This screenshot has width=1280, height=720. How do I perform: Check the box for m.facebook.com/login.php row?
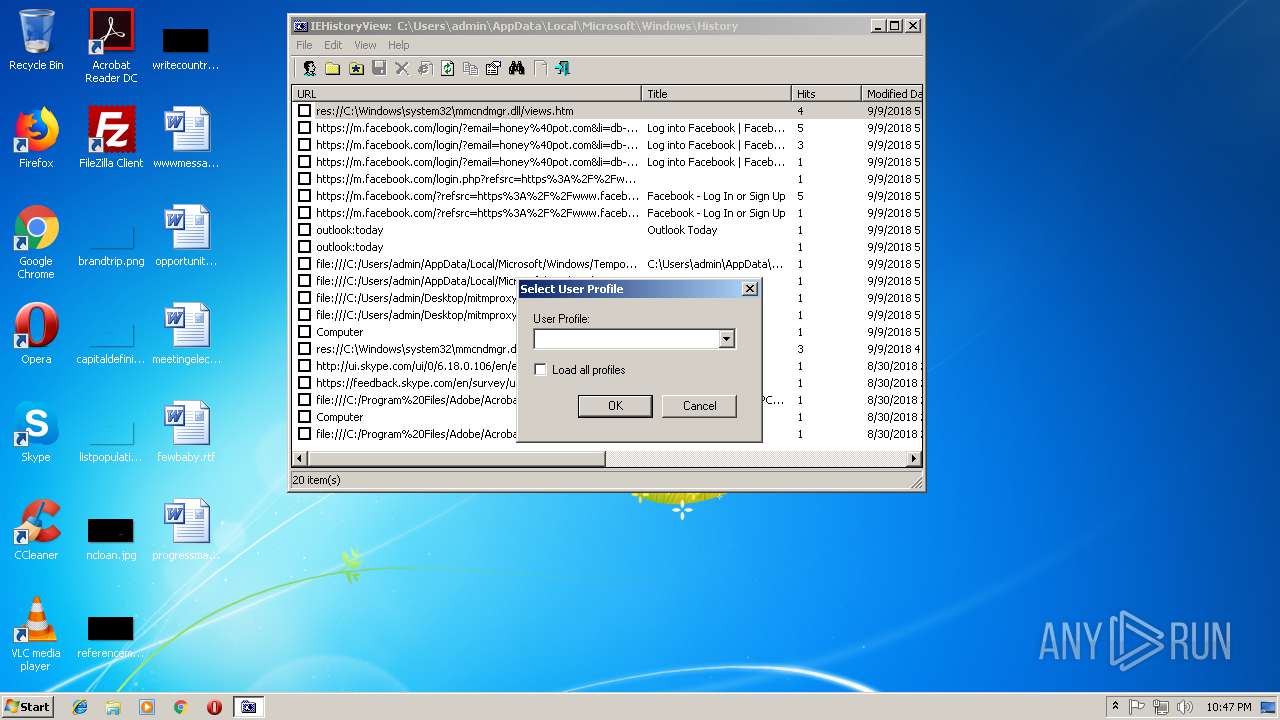[x=305, y=179]
